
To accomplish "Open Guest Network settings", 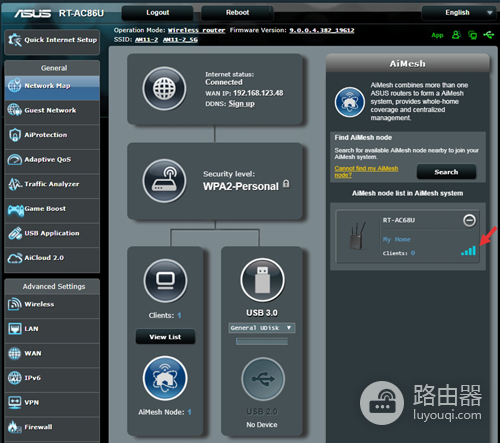I will 52,113.
